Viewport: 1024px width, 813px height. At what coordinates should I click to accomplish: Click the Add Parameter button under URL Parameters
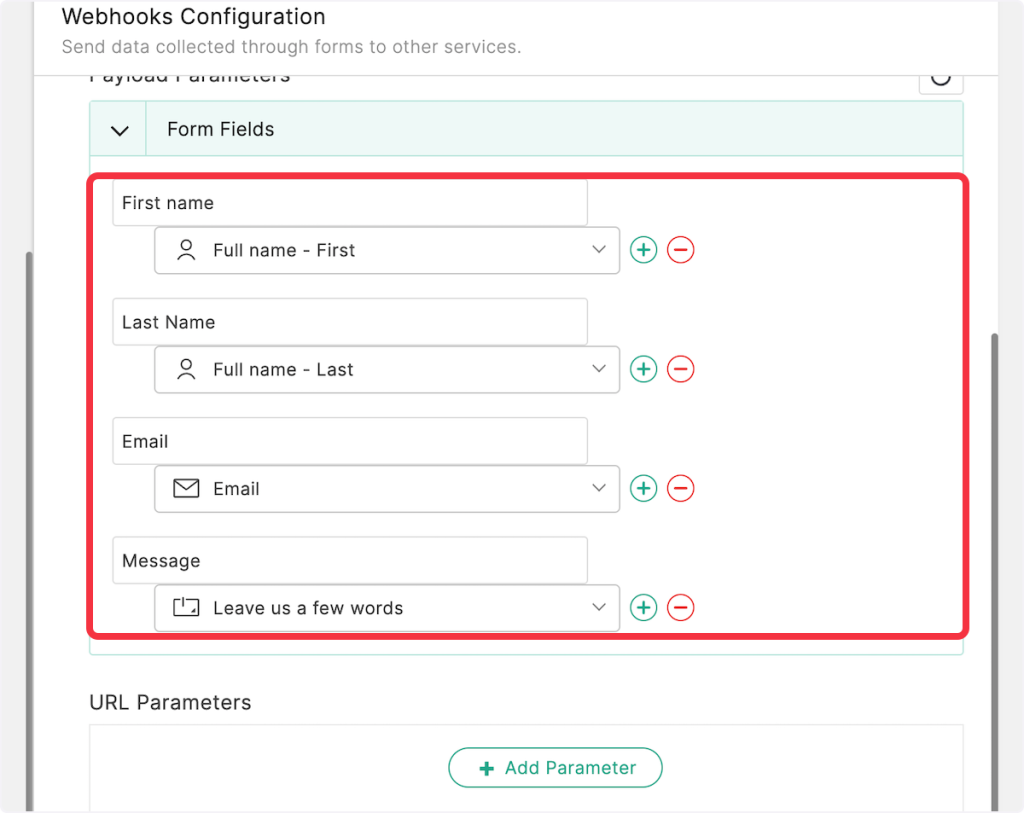pos(555,768)
